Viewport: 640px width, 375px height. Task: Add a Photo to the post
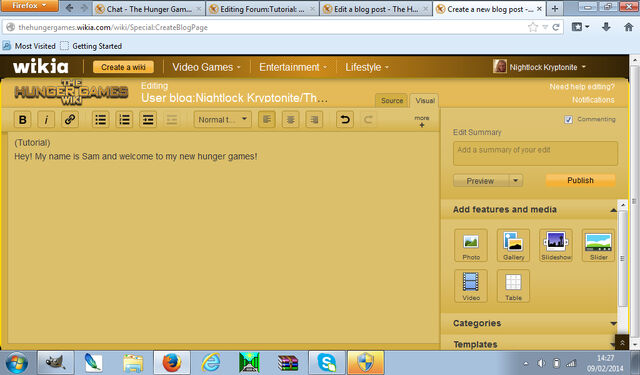click(x=471, y=245)
